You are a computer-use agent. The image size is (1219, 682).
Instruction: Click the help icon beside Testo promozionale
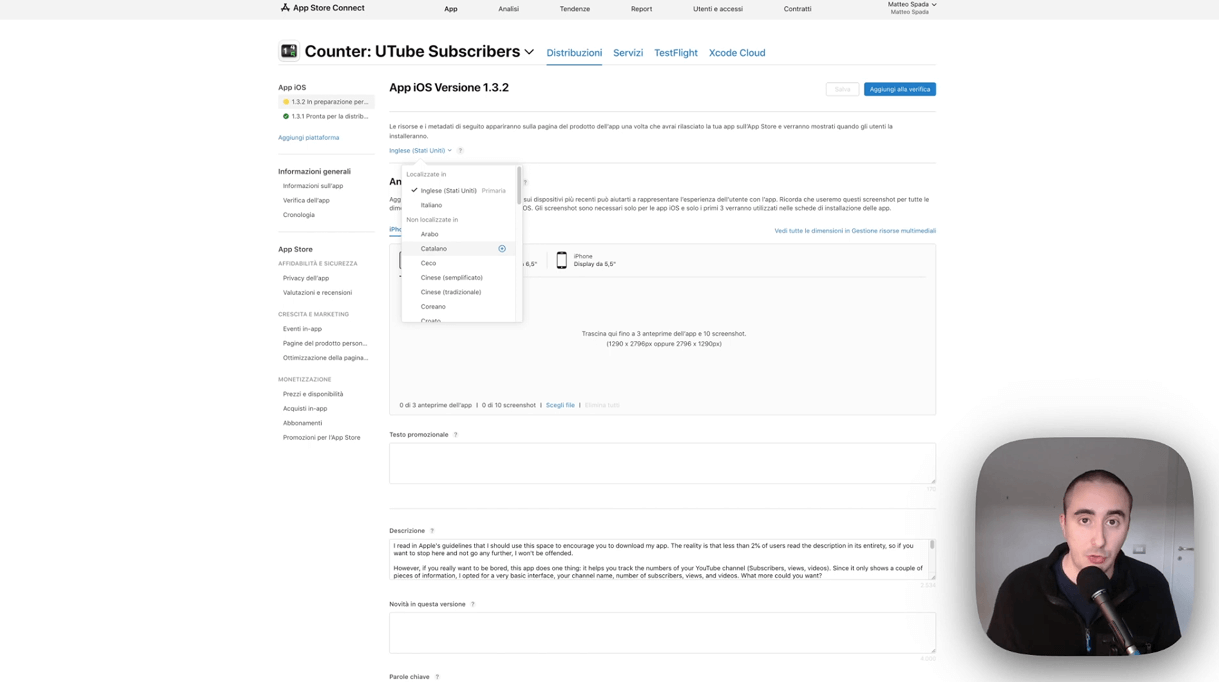tap(456, 435)
